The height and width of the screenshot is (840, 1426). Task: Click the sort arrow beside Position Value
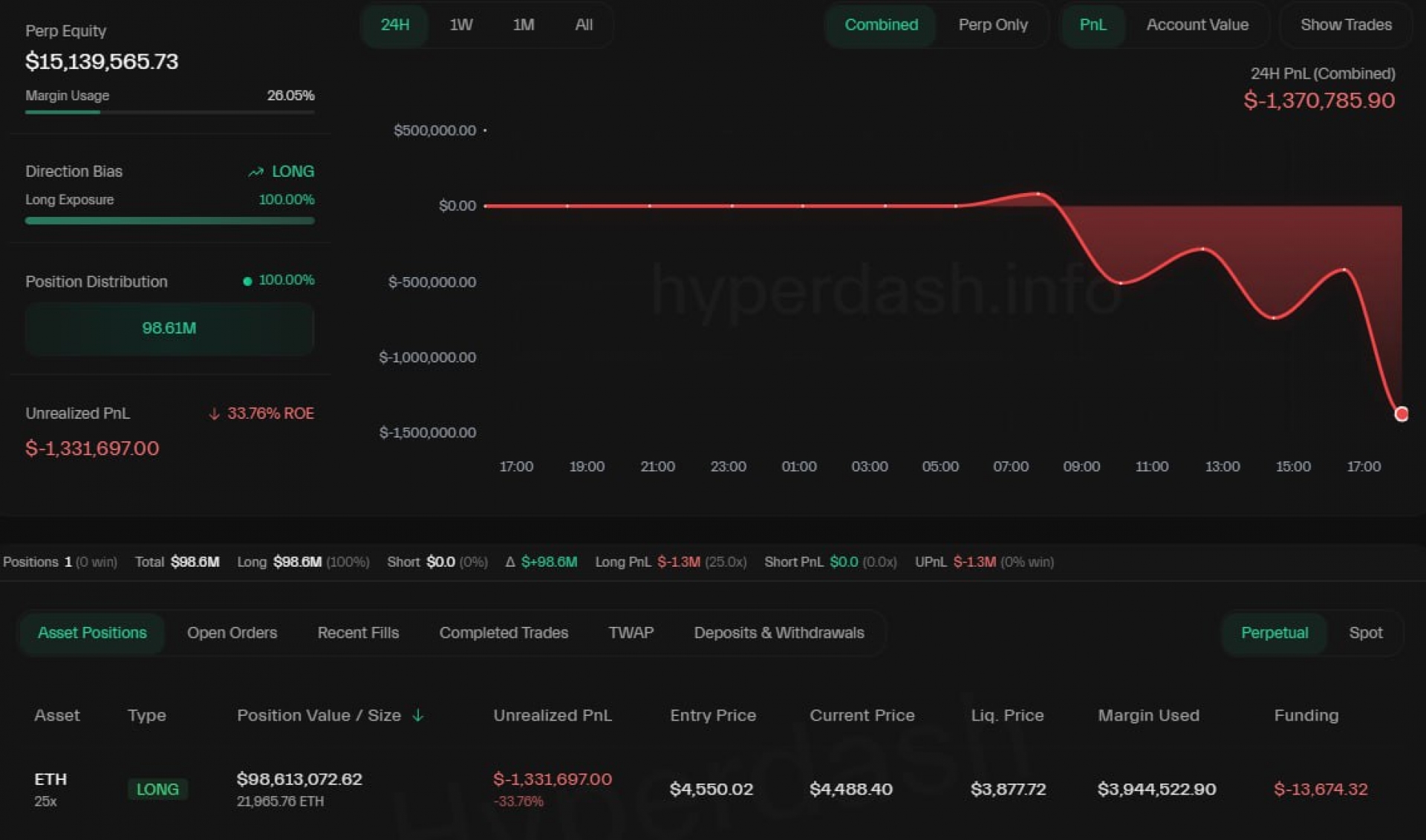418,715
